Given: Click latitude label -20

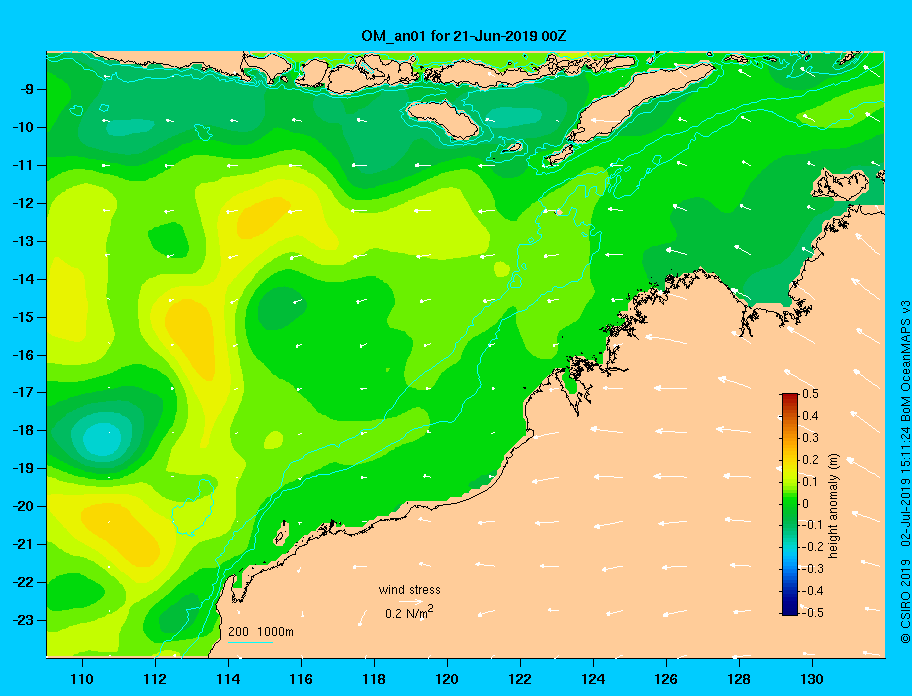Looking at the screenshot, I should [x=24, y=506].
